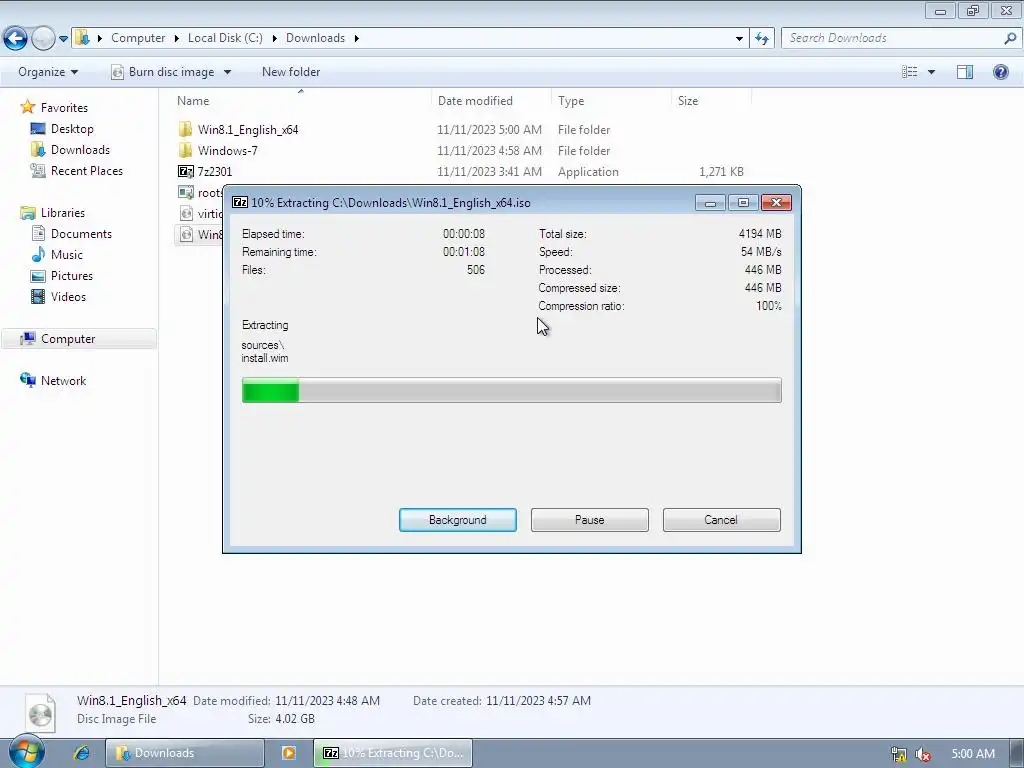The width and height of the screenshot is (1024, 768).
Task: Select Network in the navigation pane
Action: [63, 380]
